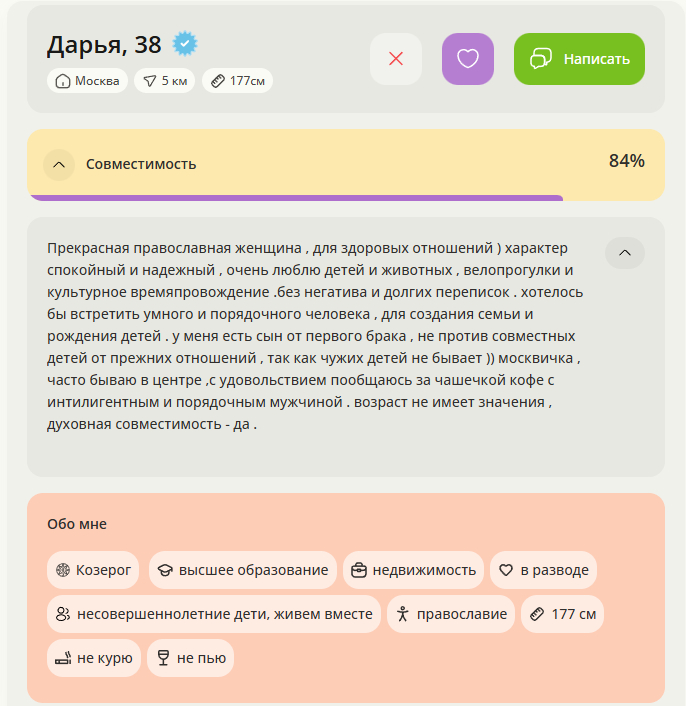686x706 pixels.
Task: Click the несовершеннолетние дети tag
Action: pos(214,614)
